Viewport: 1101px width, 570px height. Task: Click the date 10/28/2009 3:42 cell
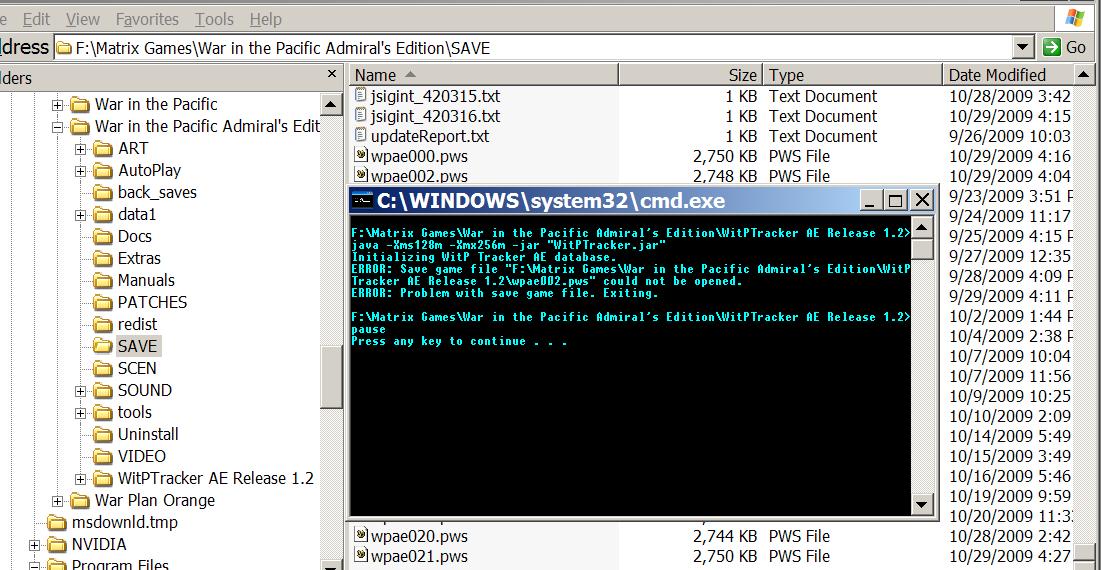coord(1010,96)
